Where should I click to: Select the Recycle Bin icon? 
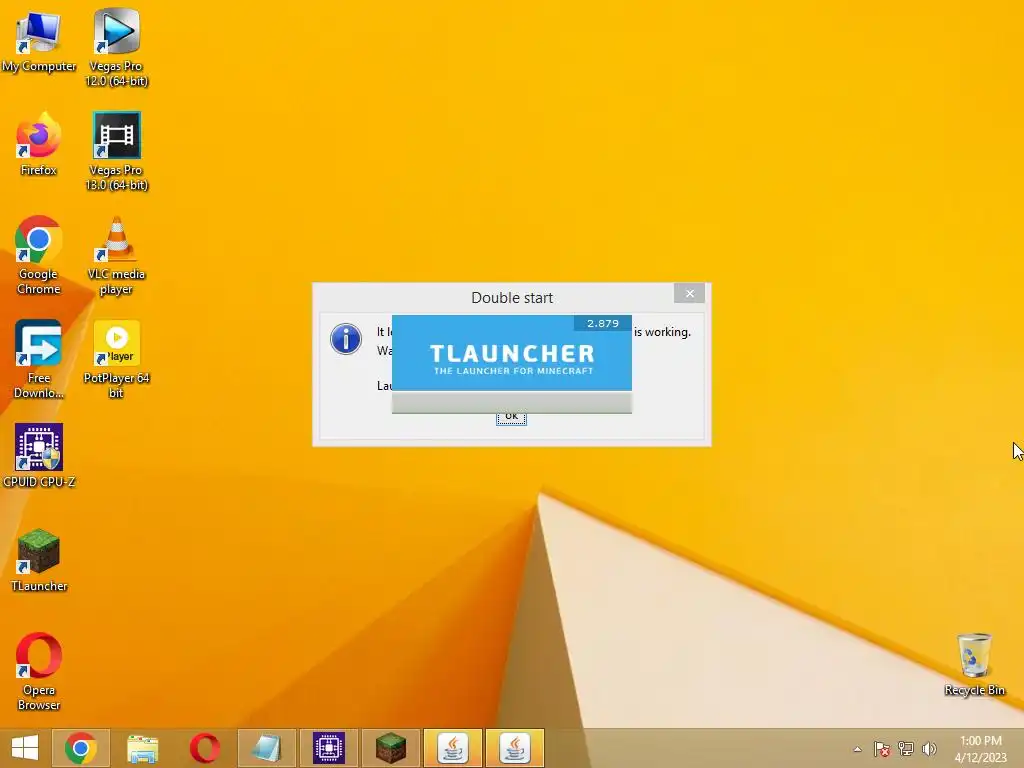[x=974, y=665]
